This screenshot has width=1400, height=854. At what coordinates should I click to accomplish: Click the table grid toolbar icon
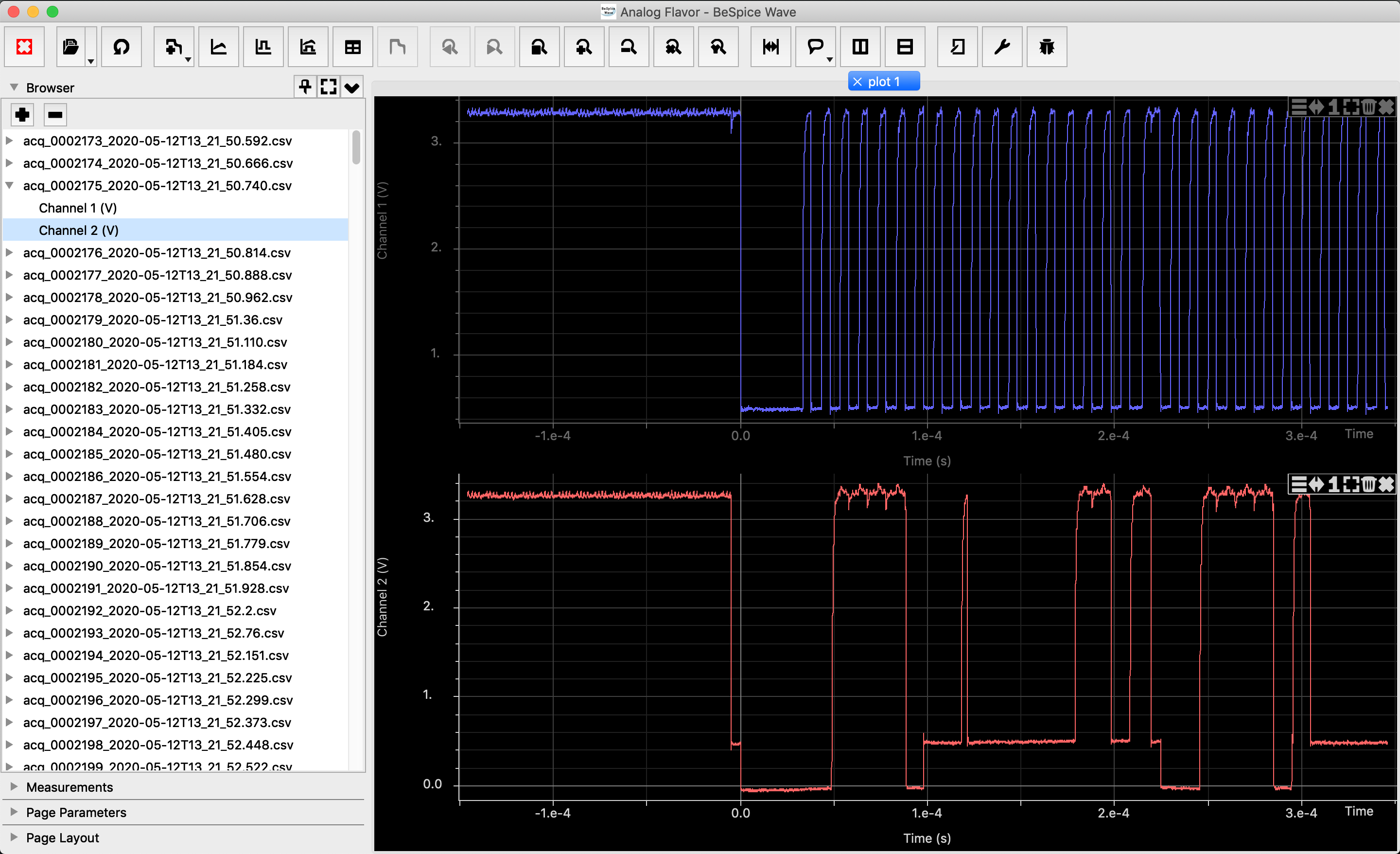(x=352, y=47)
